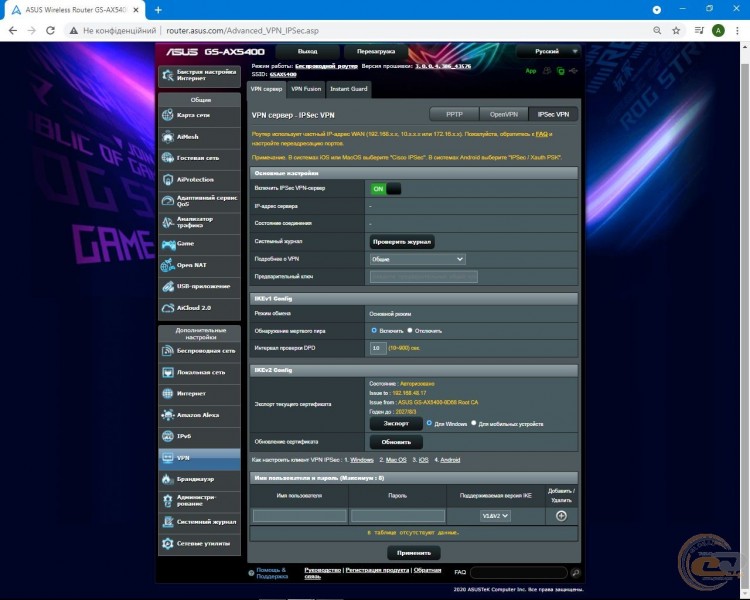750x600 pixels.
Task: Click add user plus icon
Action: point(561,516)
